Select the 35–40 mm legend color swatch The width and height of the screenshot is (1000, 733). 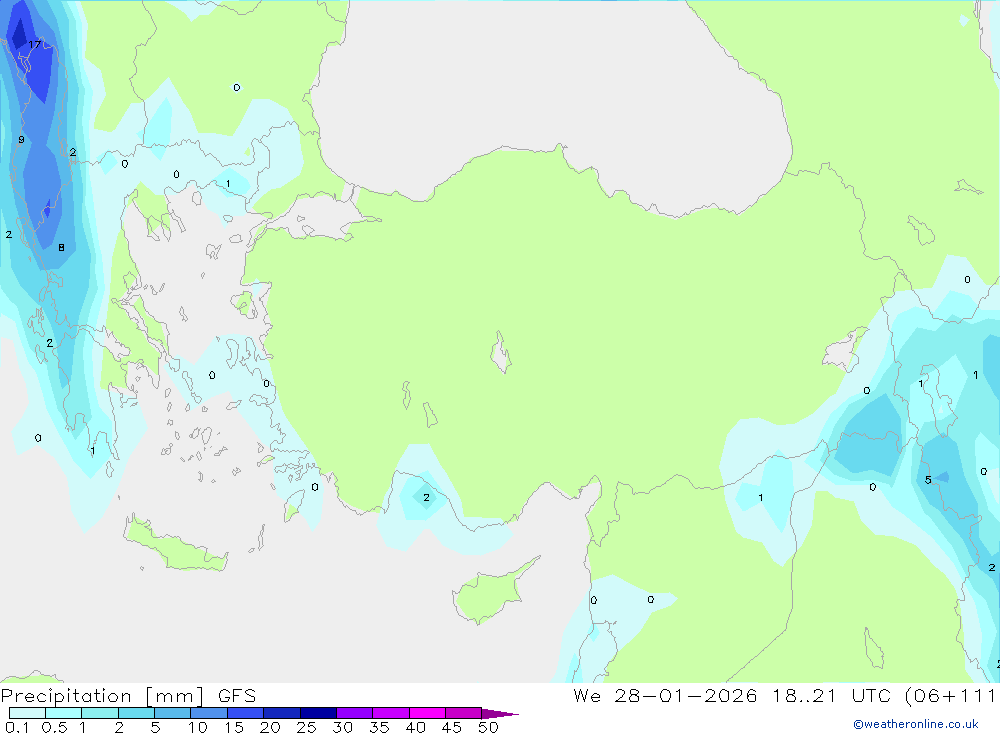[391, 713]
